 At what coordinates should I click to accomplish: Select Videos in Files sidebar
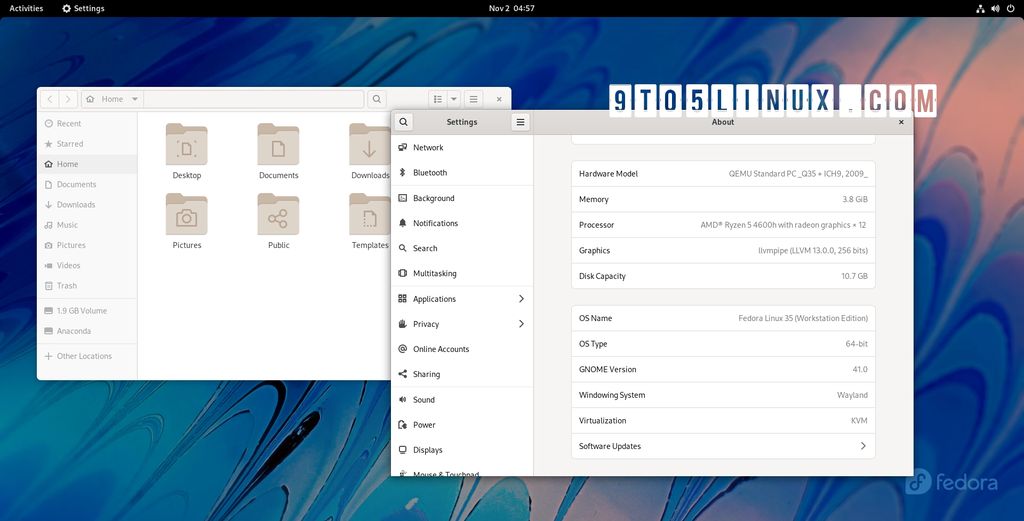click(x=87, y=265)
